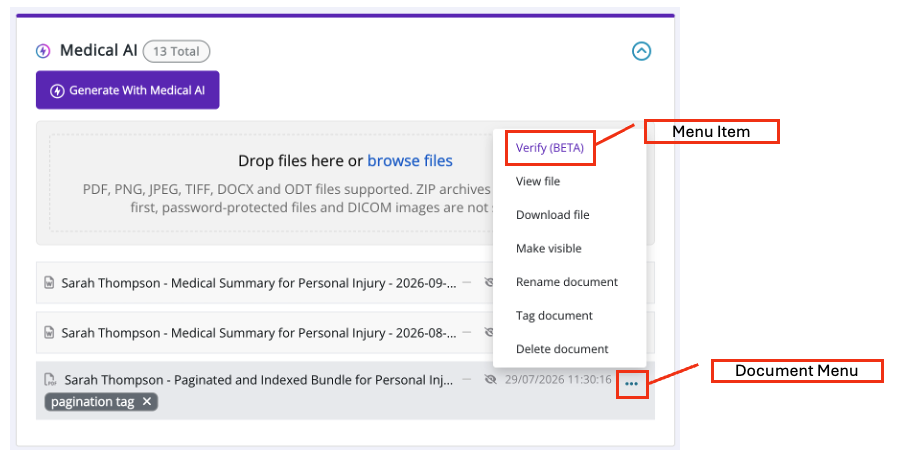Click the Medical AI section heading
The height and width of the screenshot is (459, 903).
pos(98,51)
